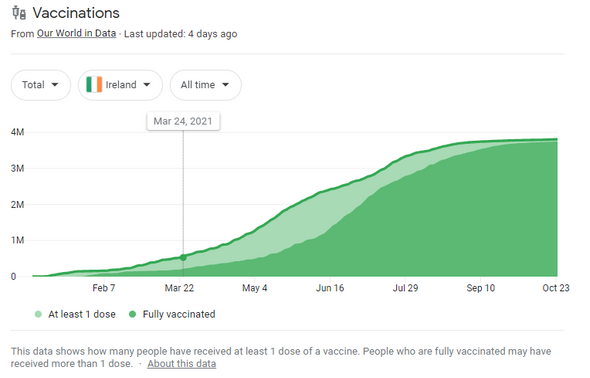Image resolution: width=590 pixels, height=378 pixels.
Task: Open the Total dropdown arrow
Action: pyautogui.click(x=55, y=85)
